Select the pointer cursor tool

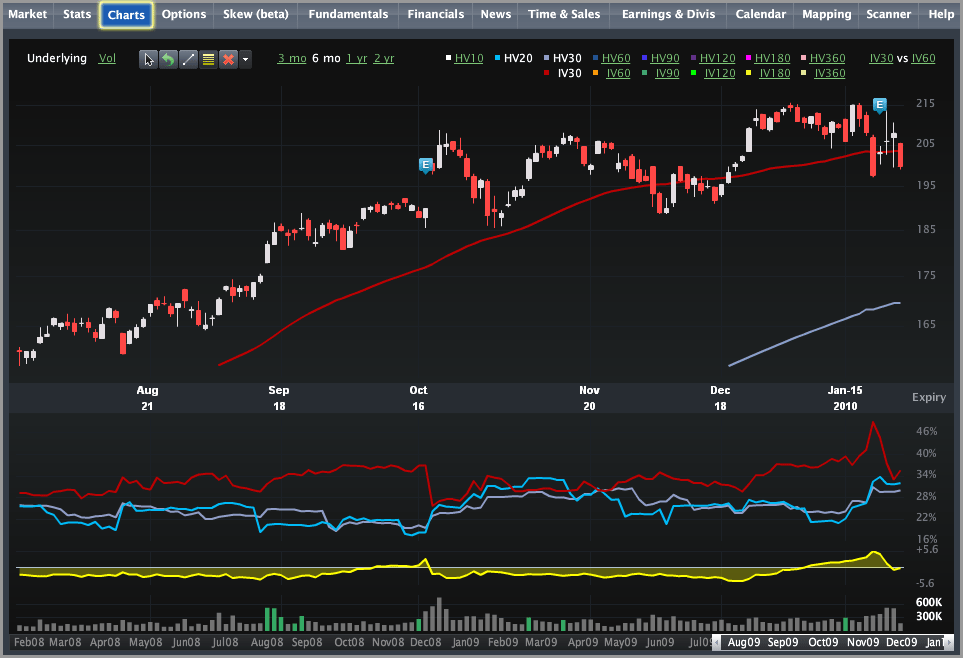(148, 60)
